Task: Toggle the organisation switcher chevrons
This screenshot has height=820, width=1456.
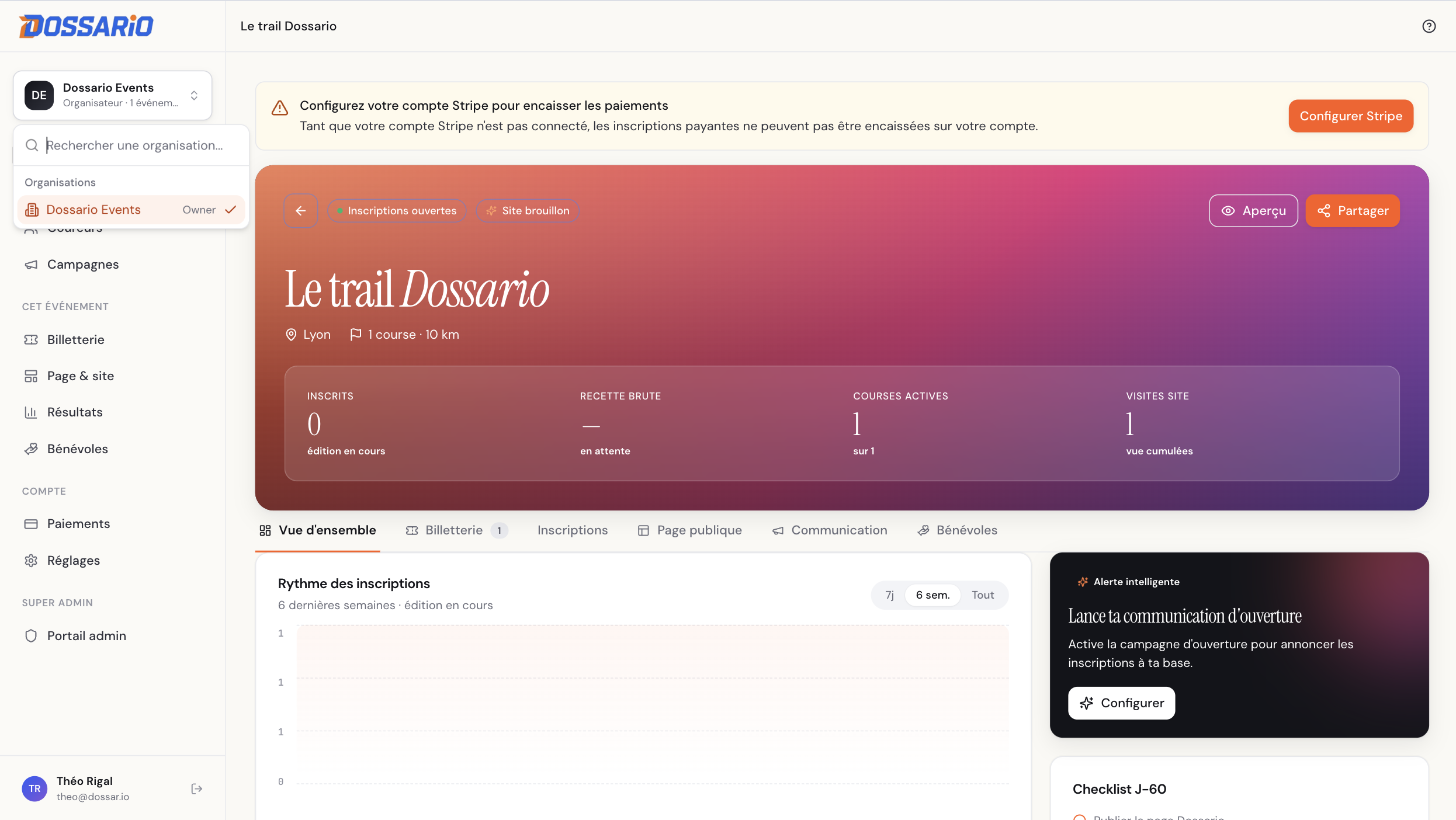Action: 194,95
